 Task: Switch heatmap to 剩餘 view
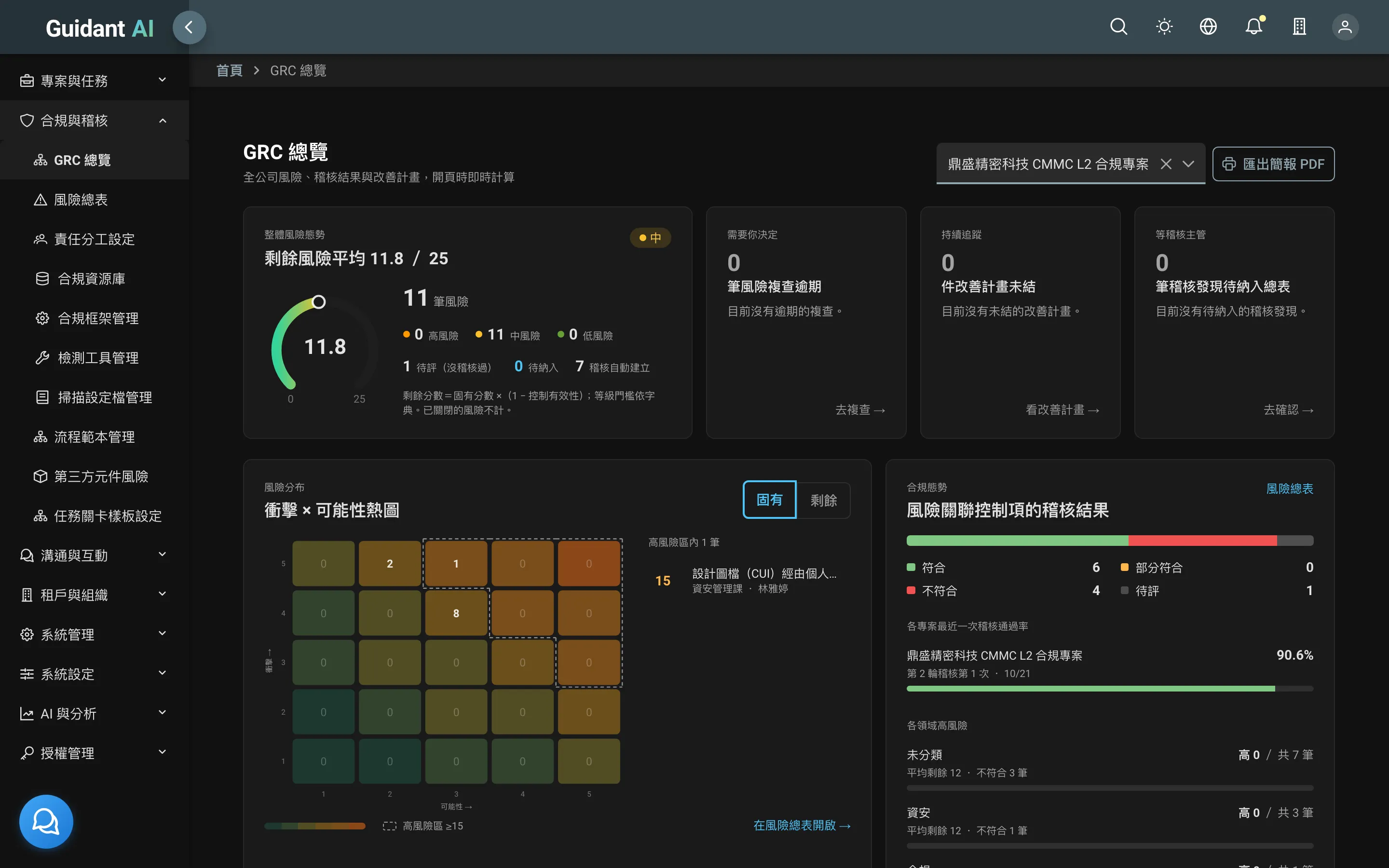pyautogui.click(x=823, y=500)
